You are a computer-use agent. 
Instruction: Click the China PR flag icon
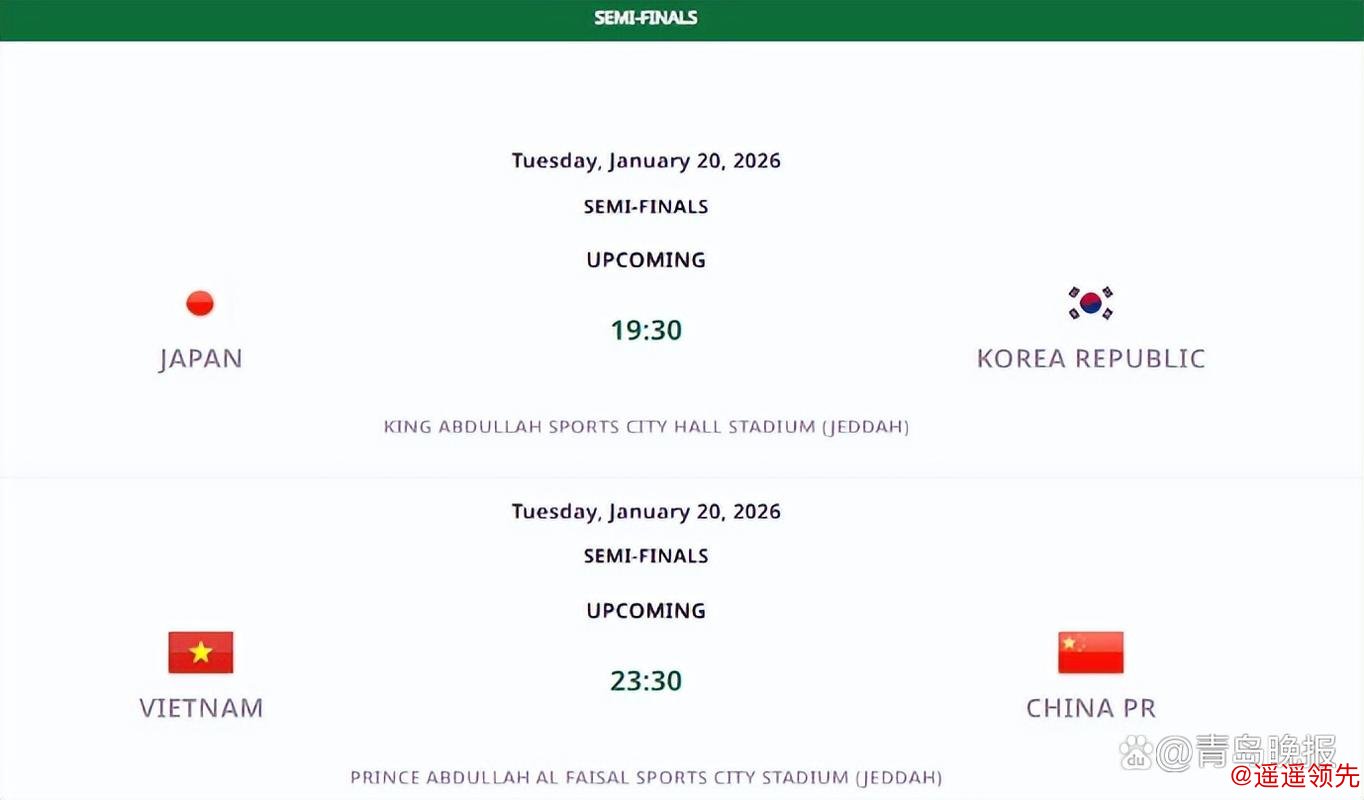(1090, 652)
